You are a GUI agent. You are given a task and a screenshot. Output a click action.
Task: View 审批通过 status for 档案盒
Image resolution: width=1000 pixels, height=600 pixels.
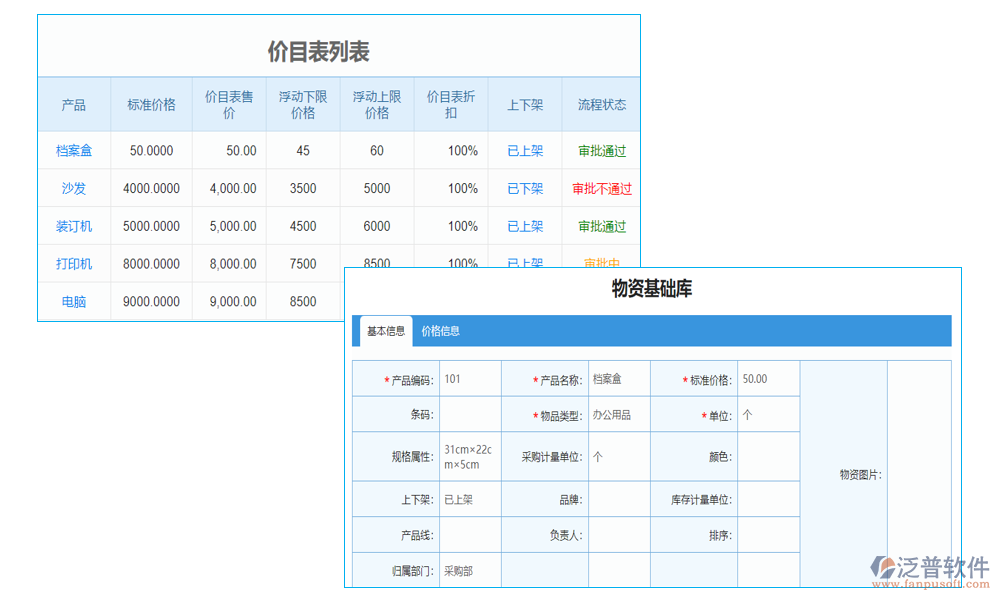click(600, 150)
